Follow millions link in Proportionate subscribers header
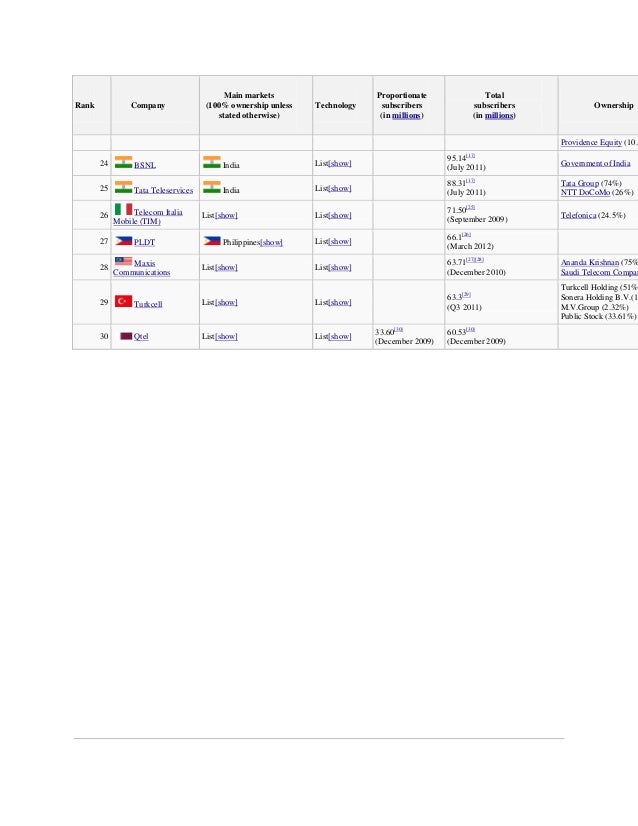Screen dimensions: 638x826 [x=406, y=115]
